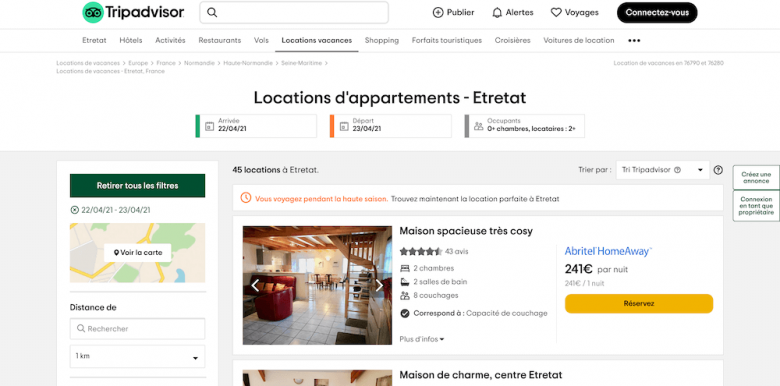This screenshot has width=780, height=386.
Task: Expand the more options ellipsis menu
Action: point(634,41)
